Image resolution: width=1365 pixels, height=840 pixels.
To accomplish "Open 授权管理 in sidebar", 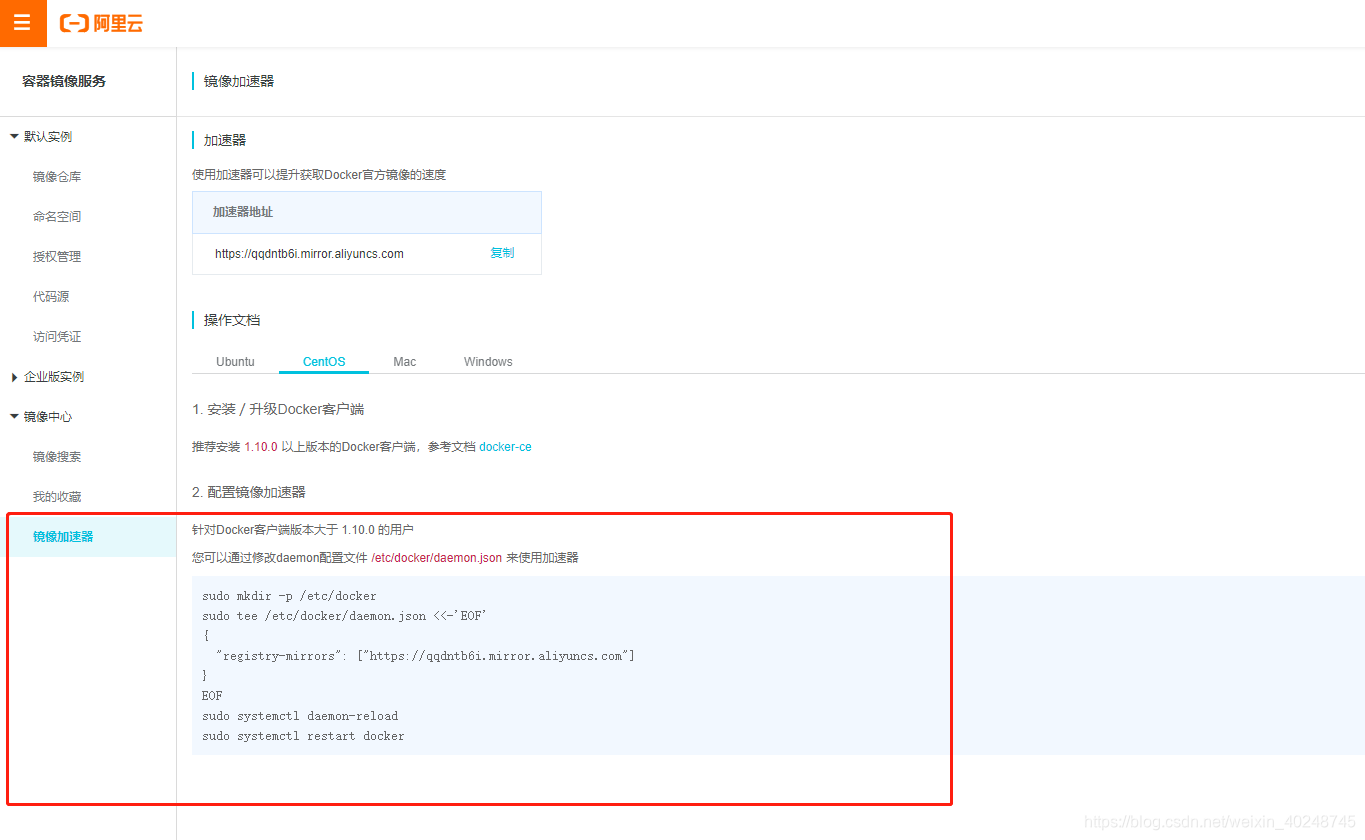I will (57, 257).
